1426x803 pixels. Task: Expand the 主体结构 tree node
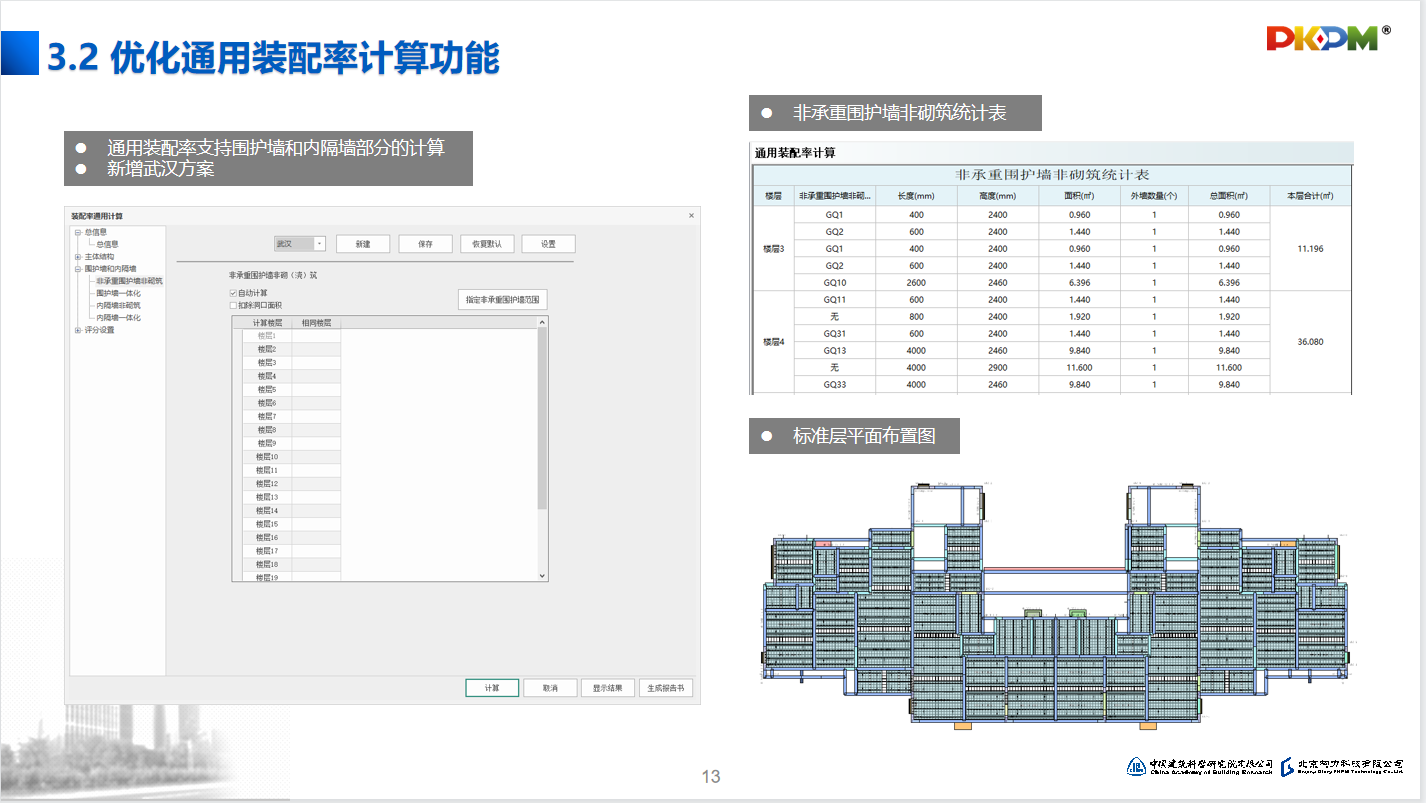tap(76, 257)
